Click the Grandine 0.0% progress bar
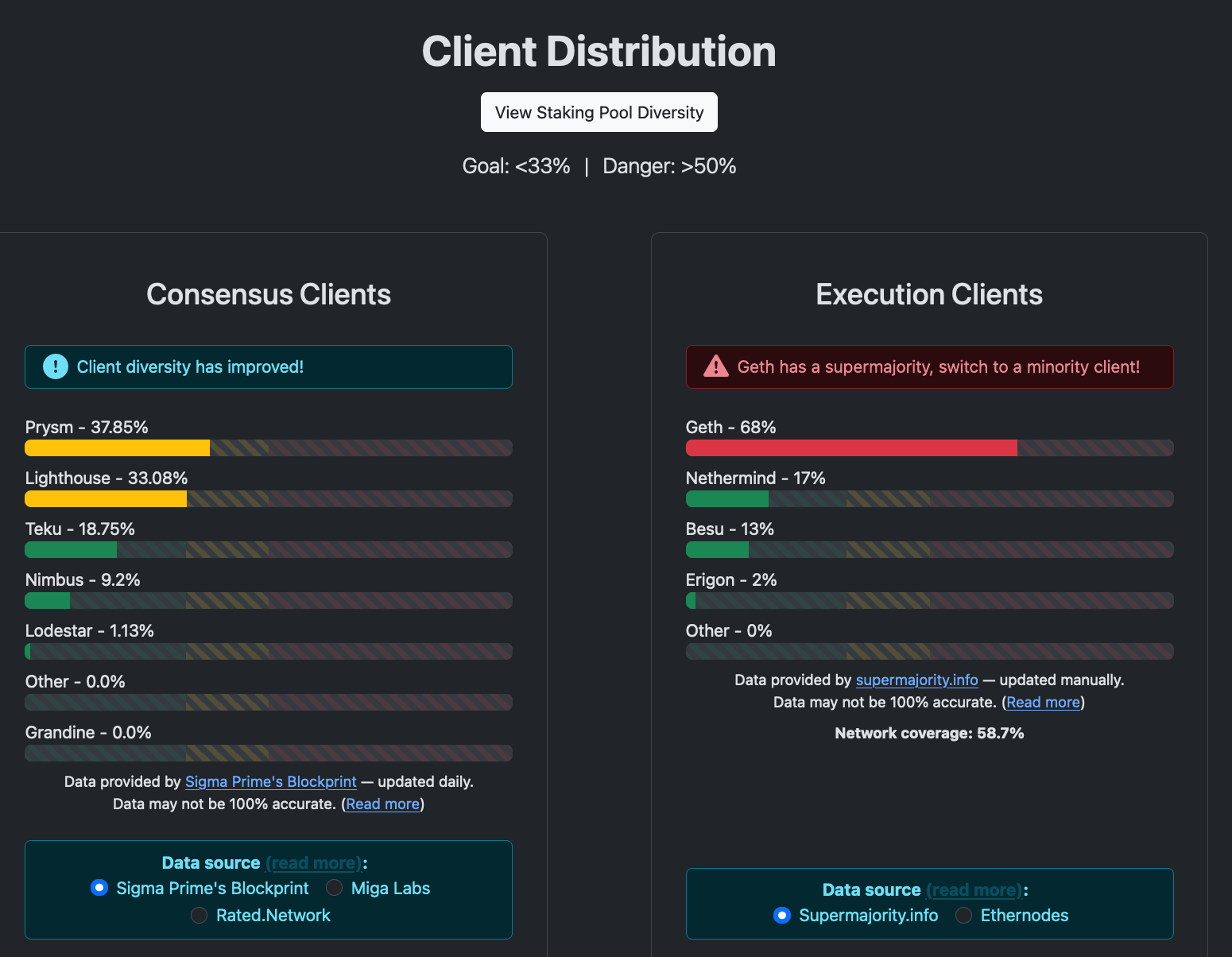Image resolution: width=1232 pixels, height=957 pixels. 269,753
